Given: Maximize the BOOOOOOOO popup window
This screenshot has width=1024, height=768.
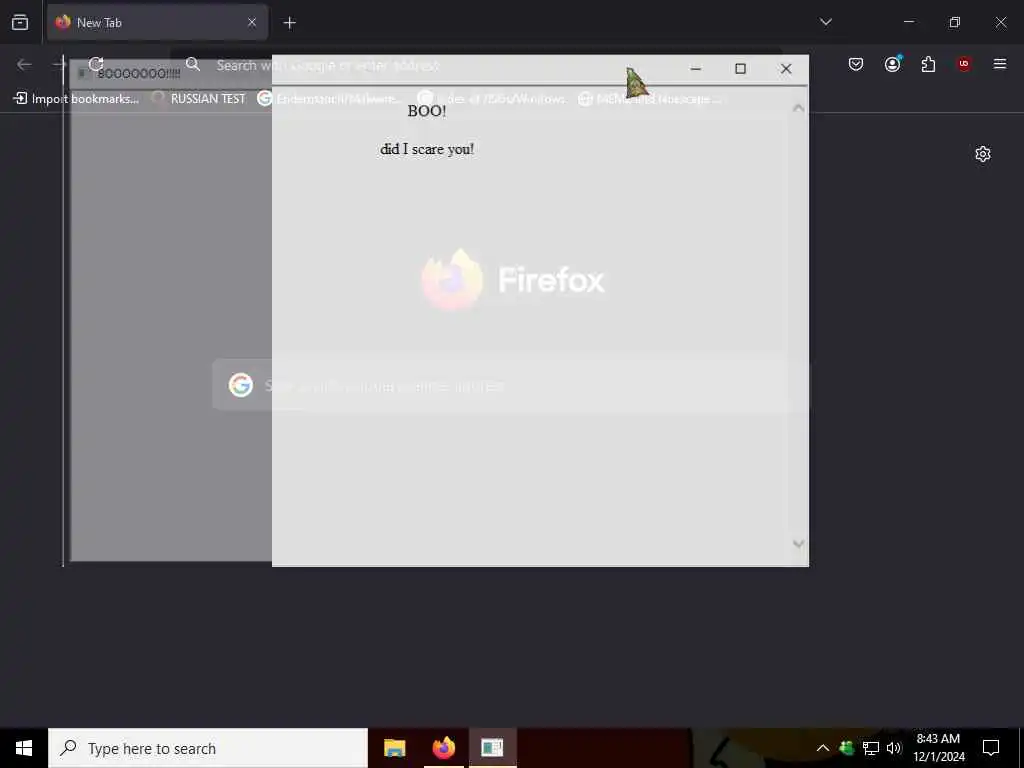Looking at the screenshot, I should coord(740,69).
